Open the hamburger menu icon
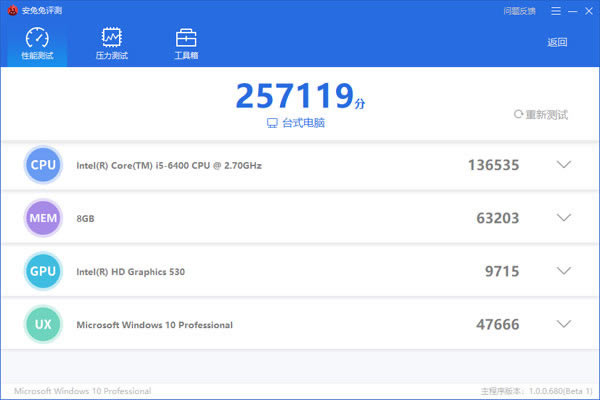This screenshot has width=600, height=400. (x=556, y=11)
